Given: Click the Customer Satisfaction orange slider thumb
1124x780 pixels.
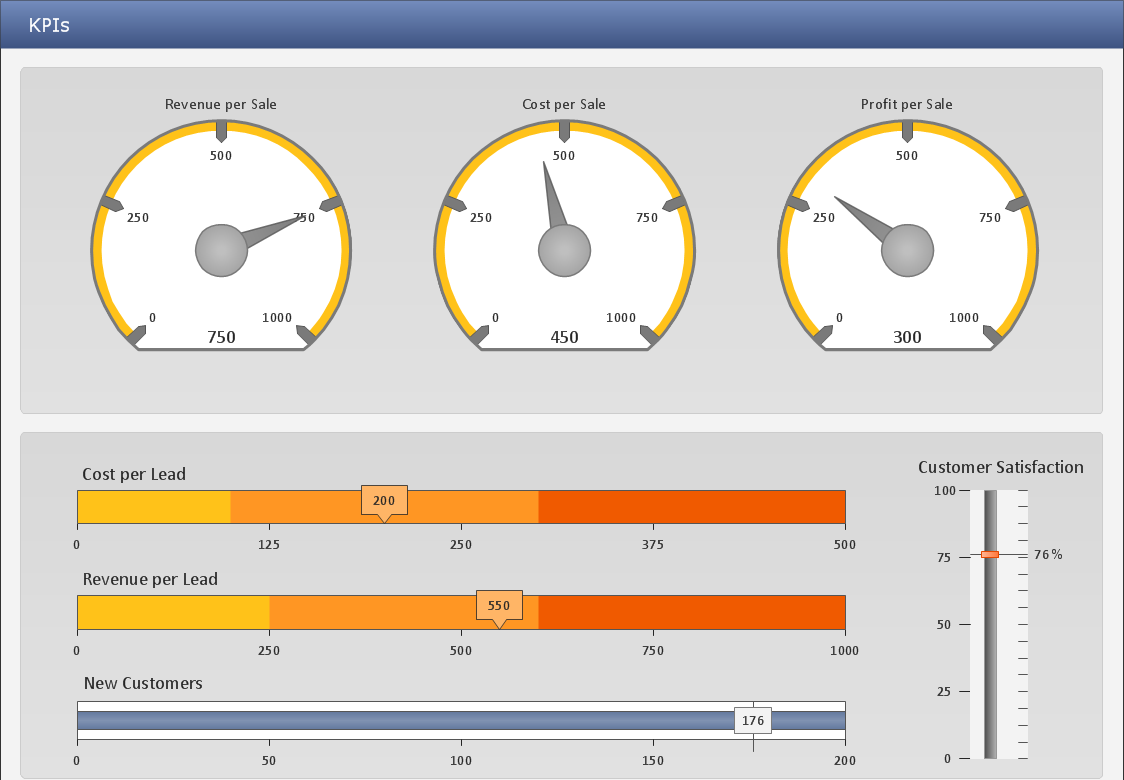Looking at the screenshot, I should click(990, 554).
